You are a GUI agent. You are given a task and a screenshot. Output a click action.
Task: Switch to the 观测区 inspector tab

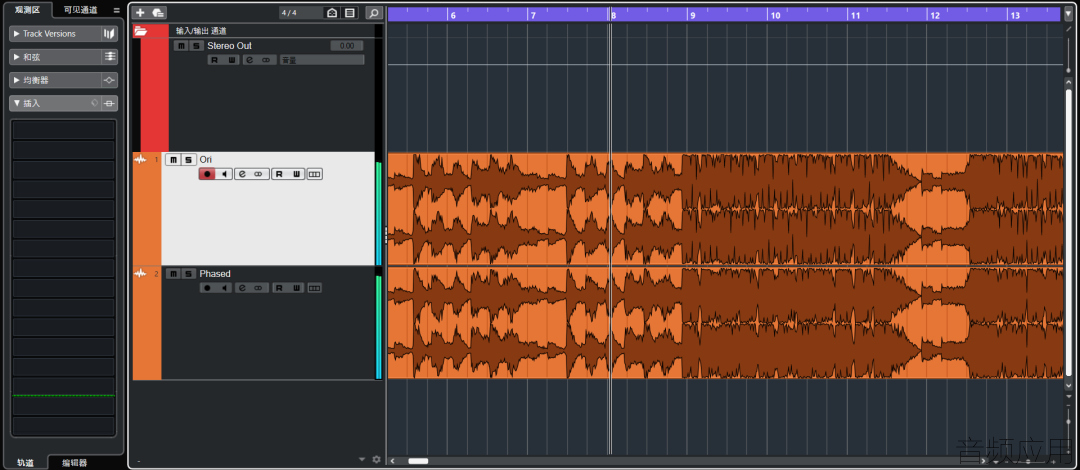(x=27, y=10)
